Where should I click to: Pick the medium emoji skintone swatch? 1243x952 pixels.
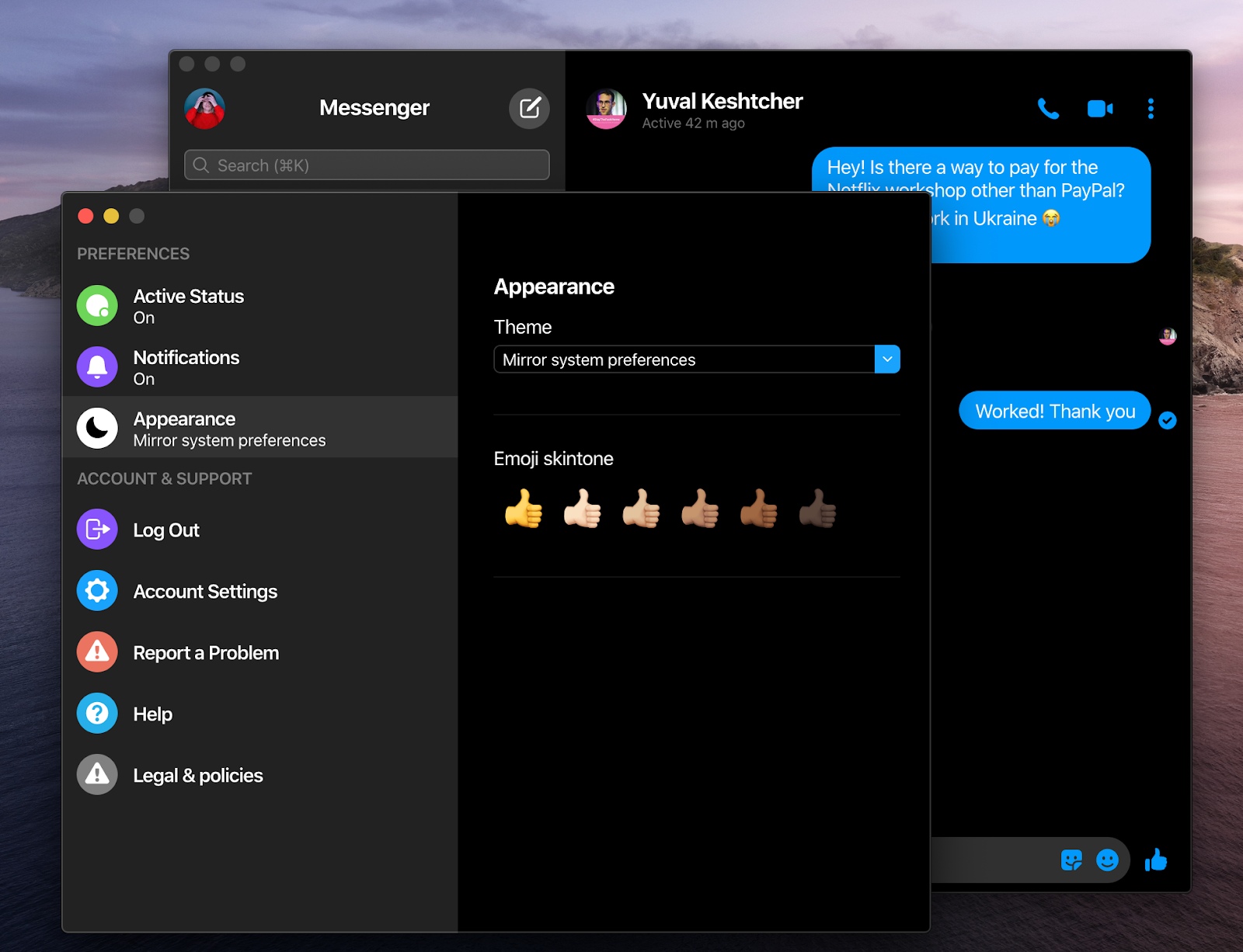(x=699, y=509)
